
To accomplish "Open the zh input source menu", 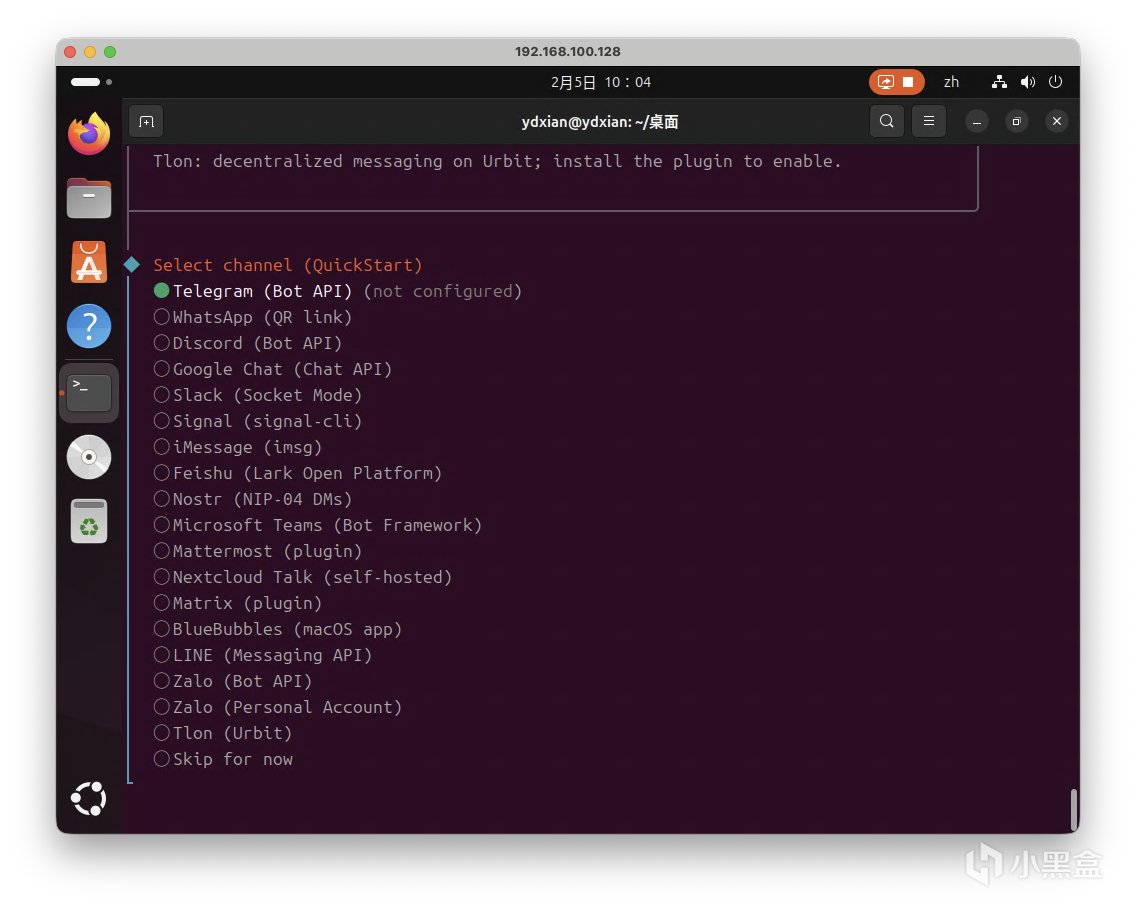I will click(951, 82).
